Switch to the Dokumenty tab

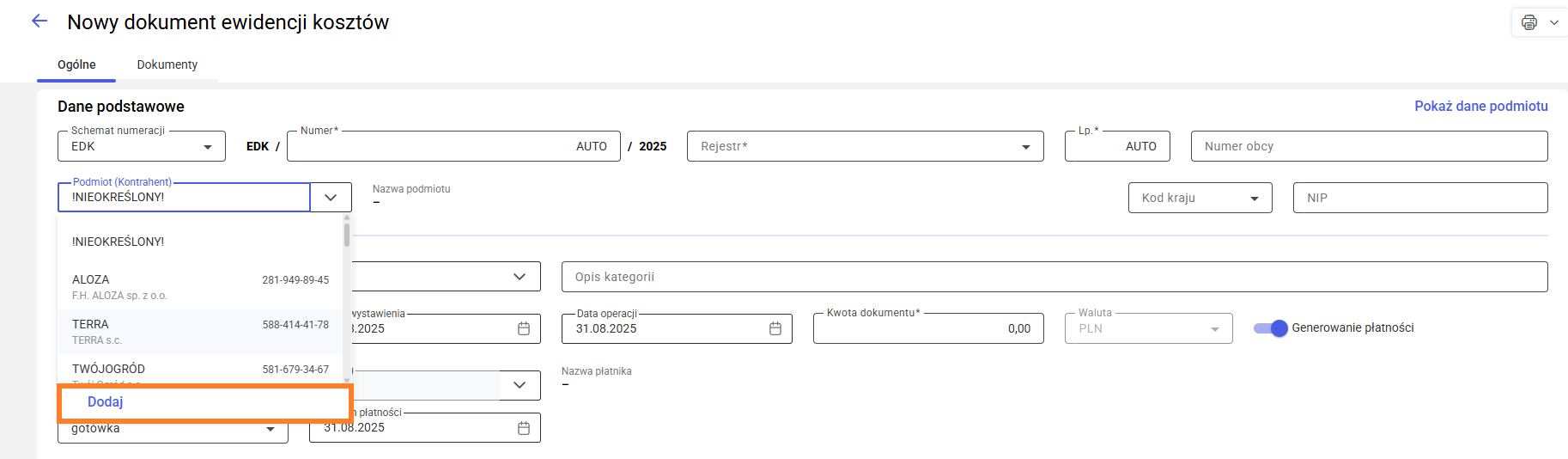167,64
